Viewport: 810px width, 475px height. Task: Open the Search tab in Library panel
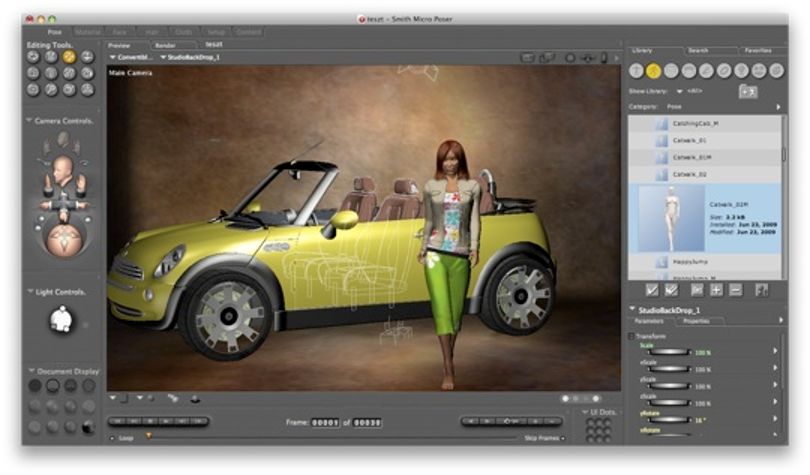coord(697,50)
